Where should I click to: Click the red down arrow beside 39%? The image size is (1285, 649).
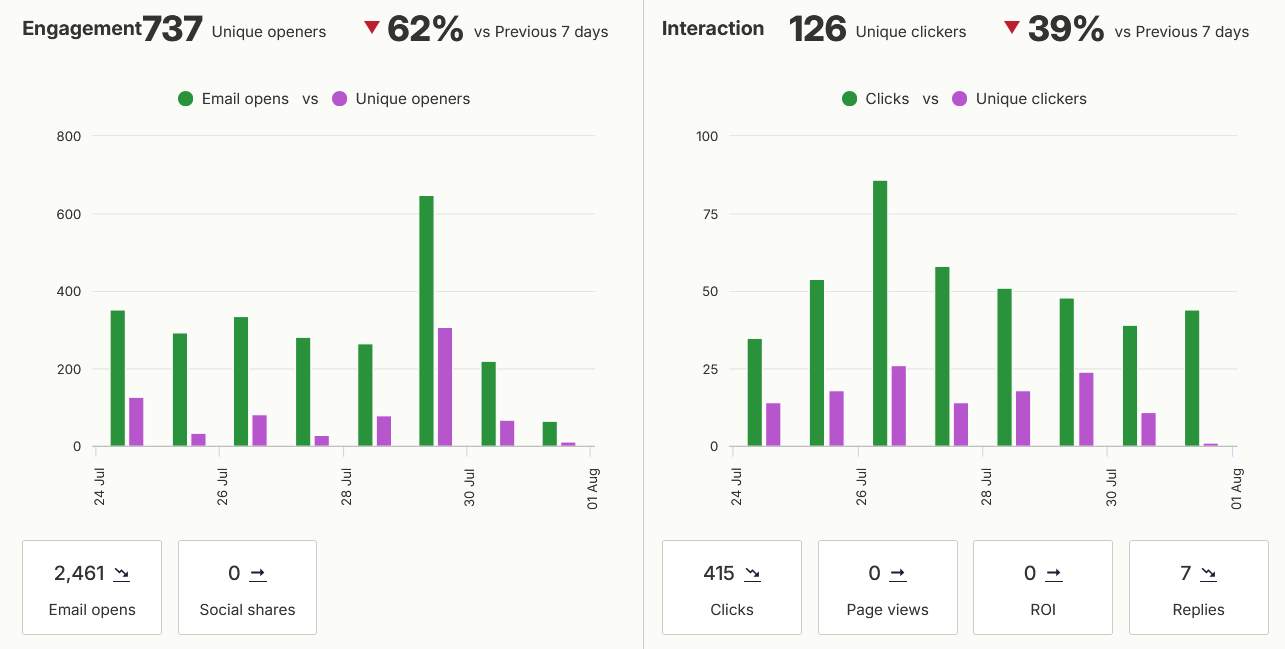(1012, 28)
